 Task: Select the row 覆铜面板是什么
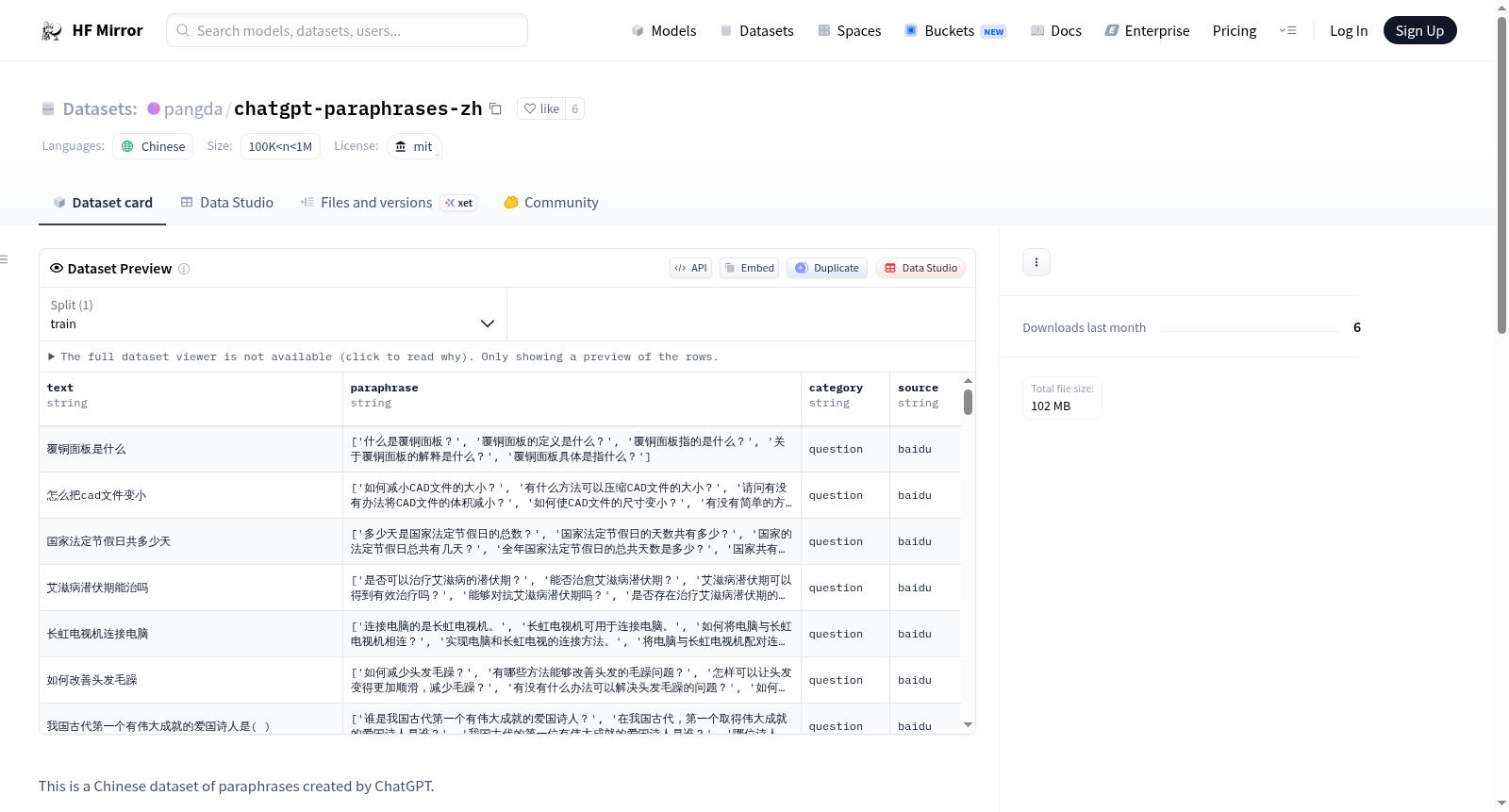[x=500, y=449]
